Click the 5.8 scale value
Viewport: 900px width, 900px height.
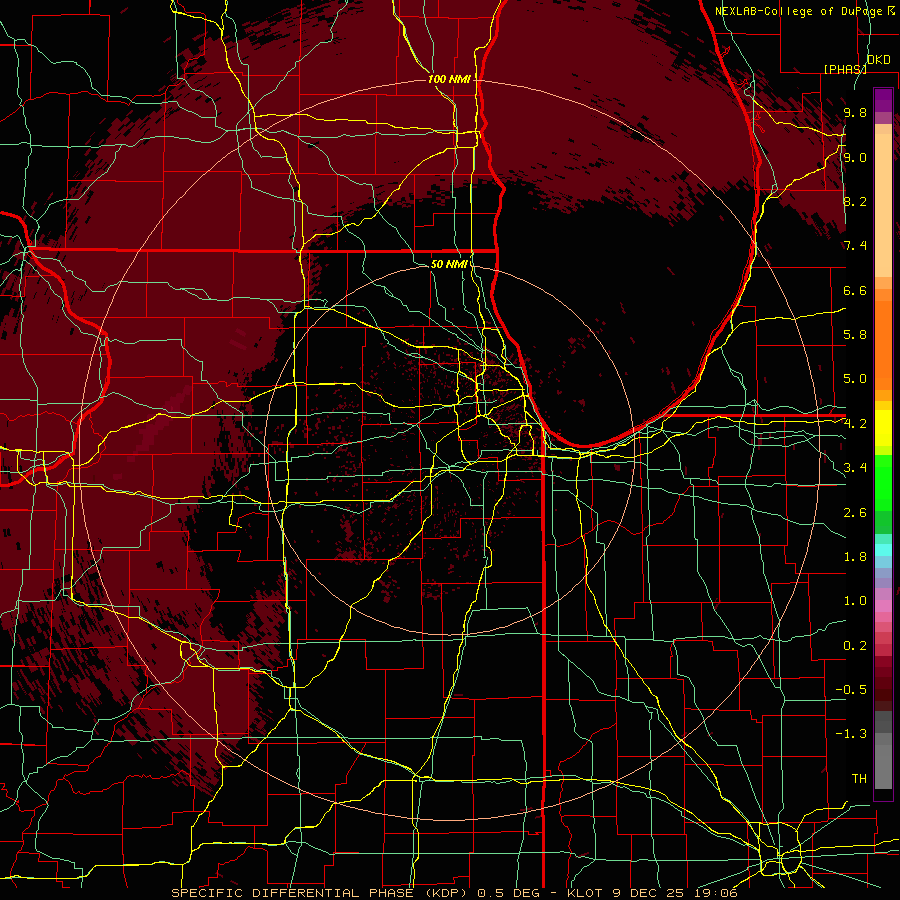[x=855, y=335]
